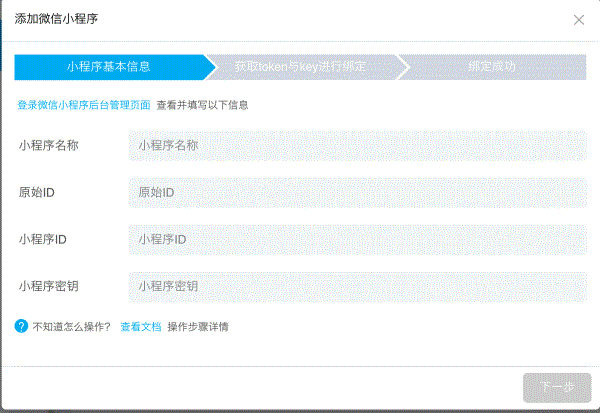This screenshot has height=413, width=600.
Task: Click the 添加微信小程序 dialog title
Action: (x=56, y=19)
